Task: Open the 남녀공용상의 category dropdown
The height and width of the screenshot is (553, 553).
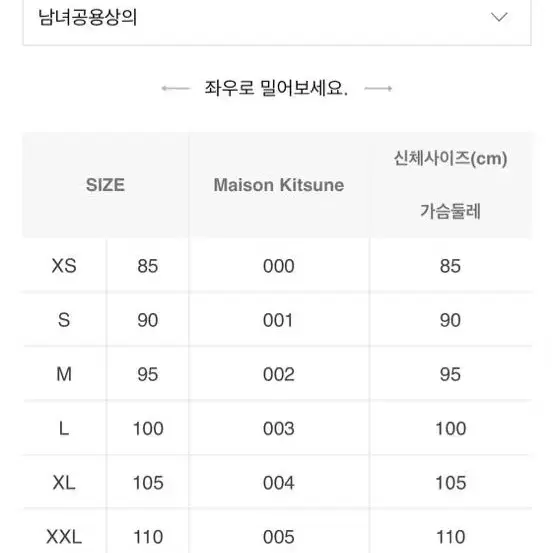Action: coord(277,19)
